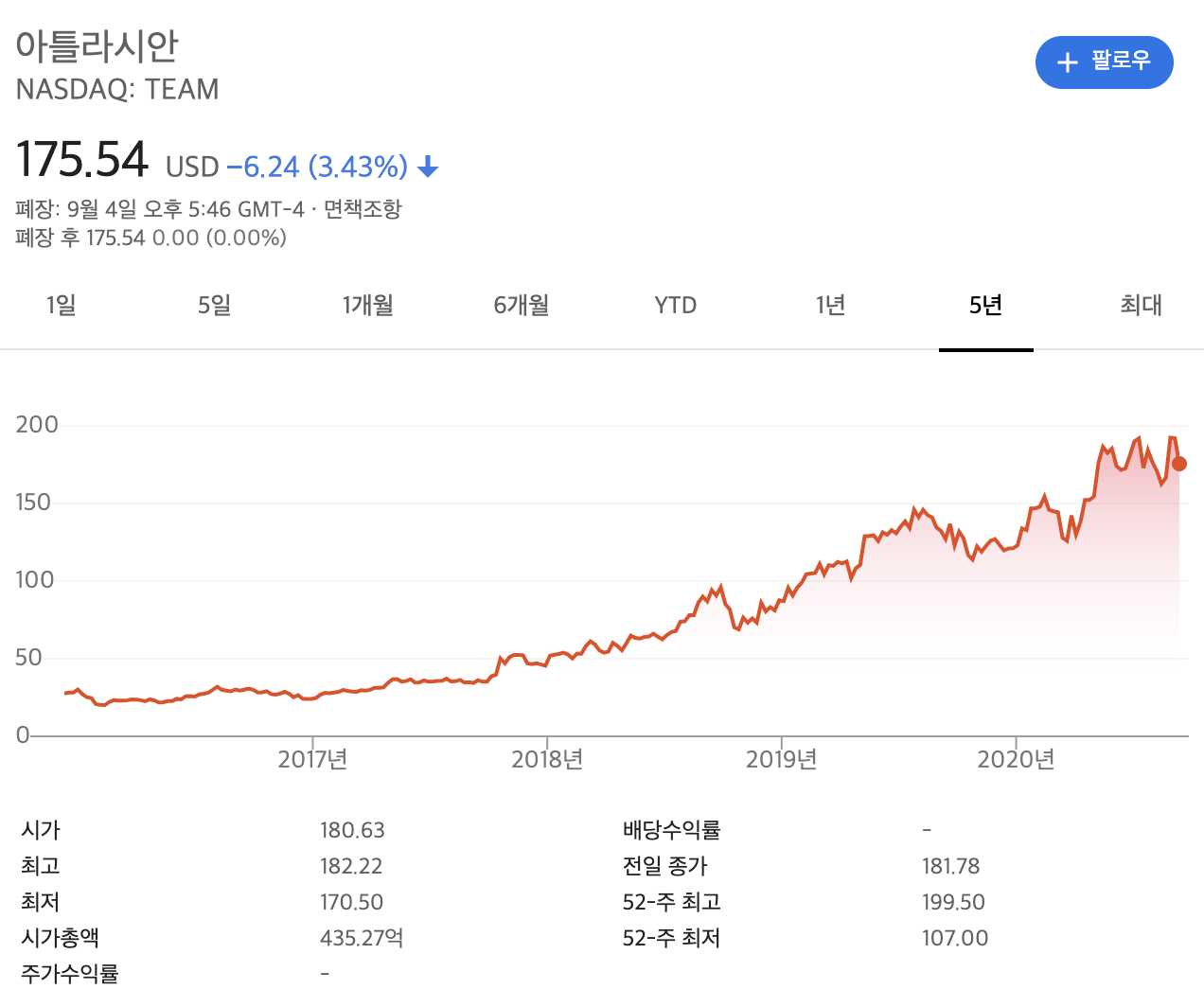The width and height of the screenshot is (1204, 1007).
Task: Click the 시가총액 label
Action: (61, 938)
